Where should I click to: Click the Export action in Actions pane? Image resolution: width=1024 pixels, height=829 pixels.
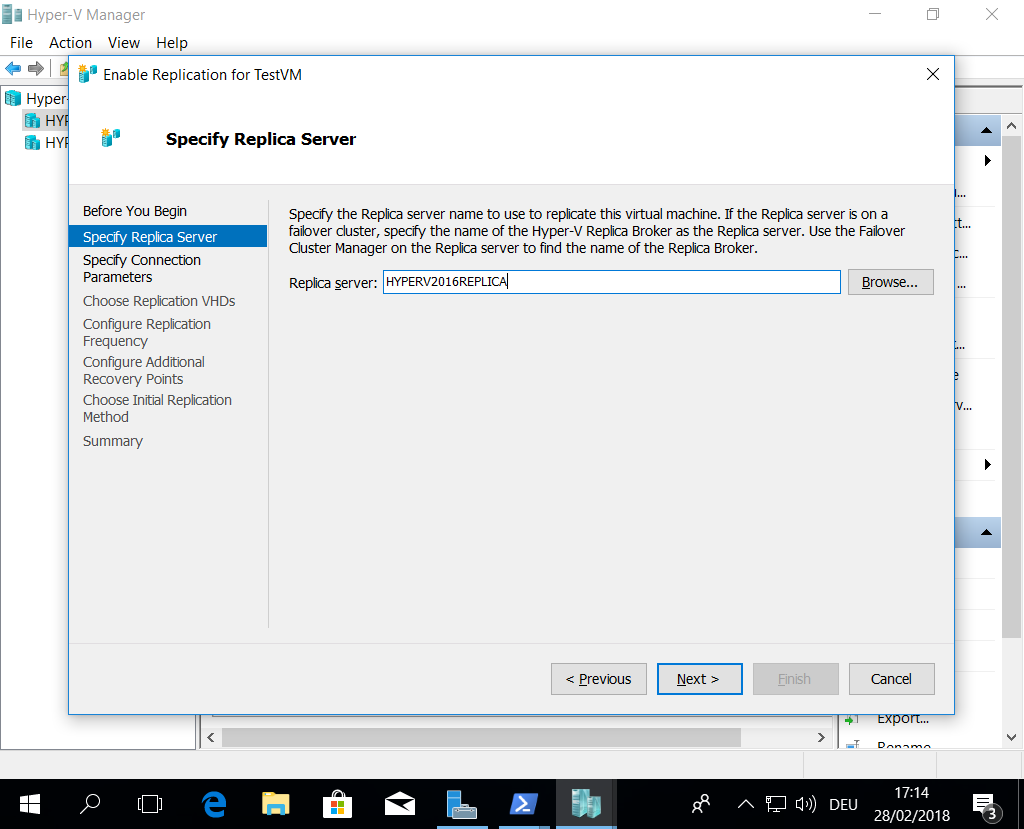point(903,719)
